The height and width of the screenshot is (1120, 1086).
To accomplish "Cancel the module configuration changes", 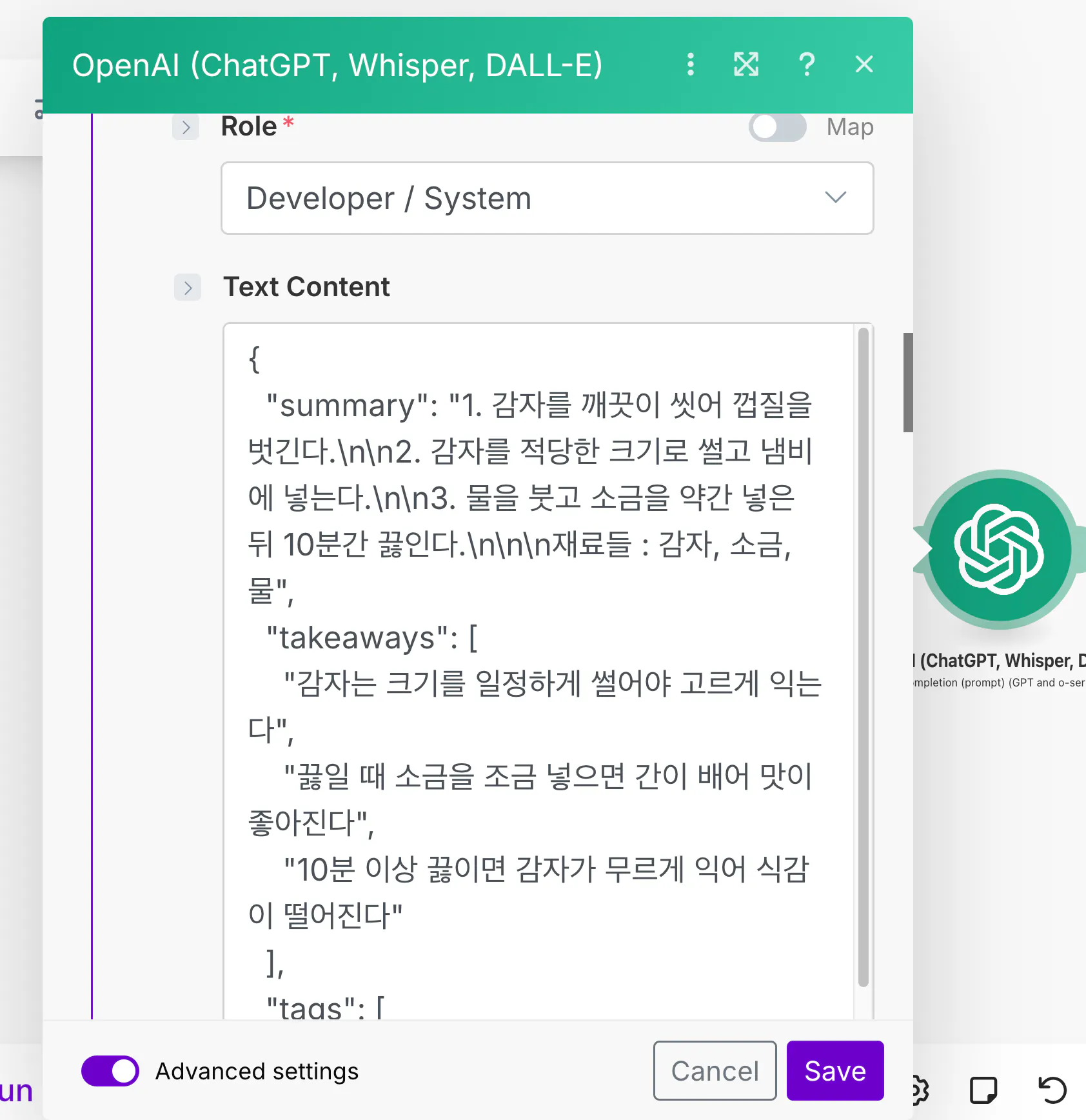I will point(715,1071).
